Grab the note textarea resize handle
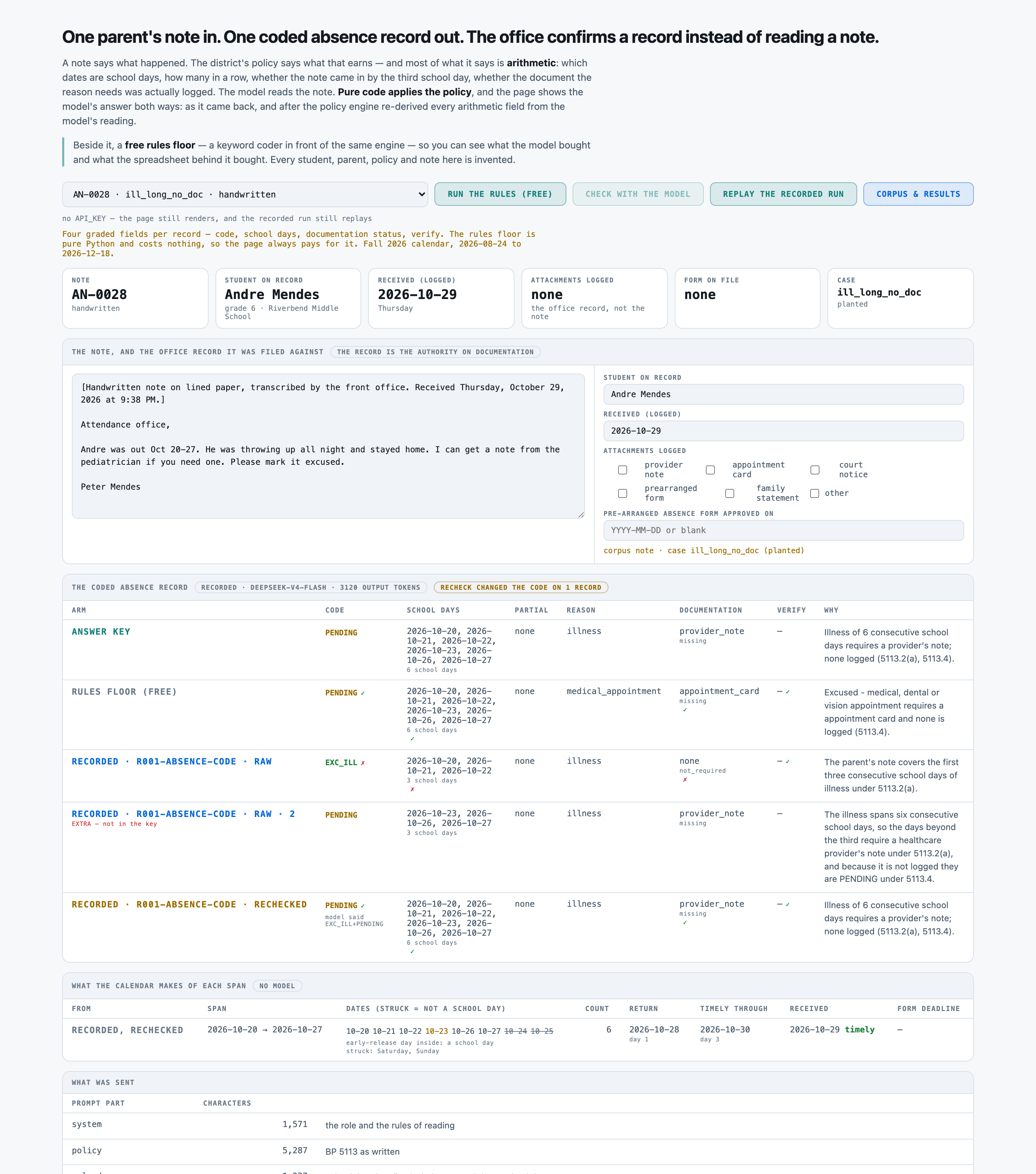 click(x=581, y=515)
